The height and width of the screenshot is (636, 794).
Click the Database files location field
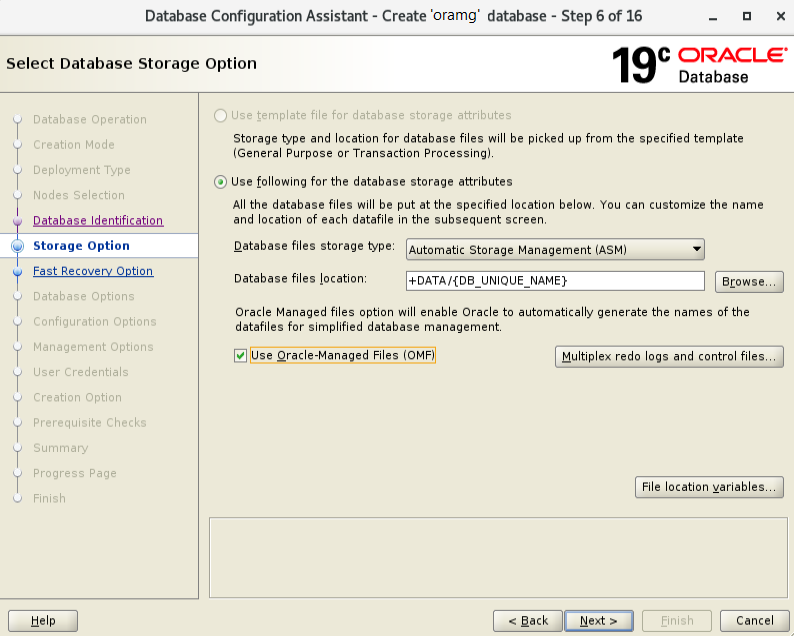click(x=555, y=281)
